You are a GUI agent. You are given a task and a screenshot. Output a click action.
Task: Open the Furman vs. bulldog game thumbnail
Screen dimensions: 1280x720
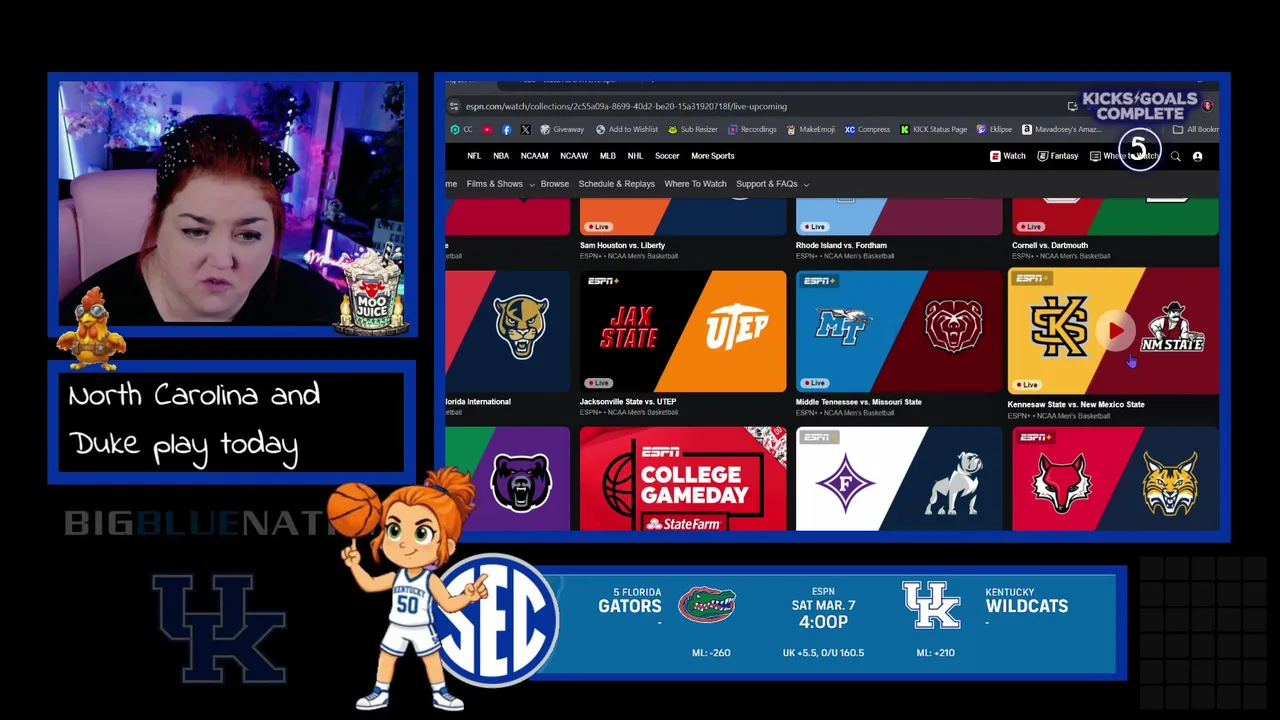(899, 478)
